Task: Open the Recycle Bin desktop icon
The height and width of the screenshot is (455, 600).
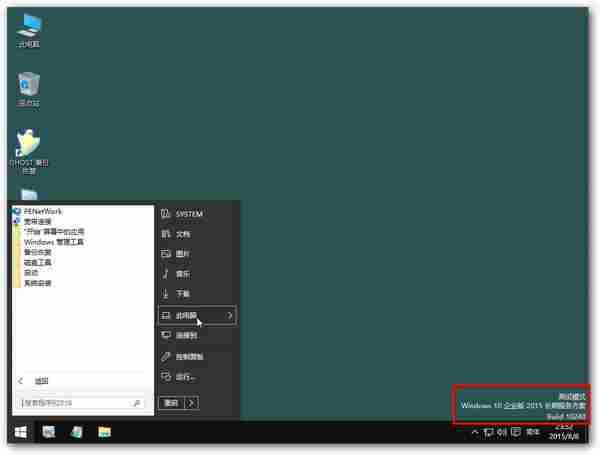Action: point(29,87)
